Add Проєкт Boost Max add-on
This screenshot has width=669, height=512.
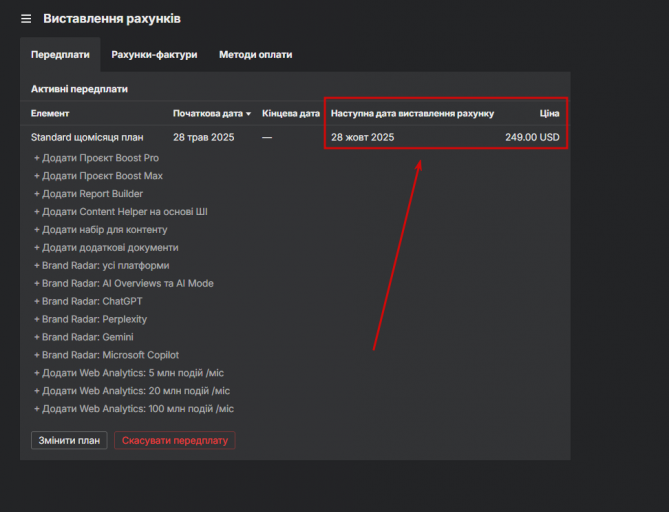click(x=98, y=176)
